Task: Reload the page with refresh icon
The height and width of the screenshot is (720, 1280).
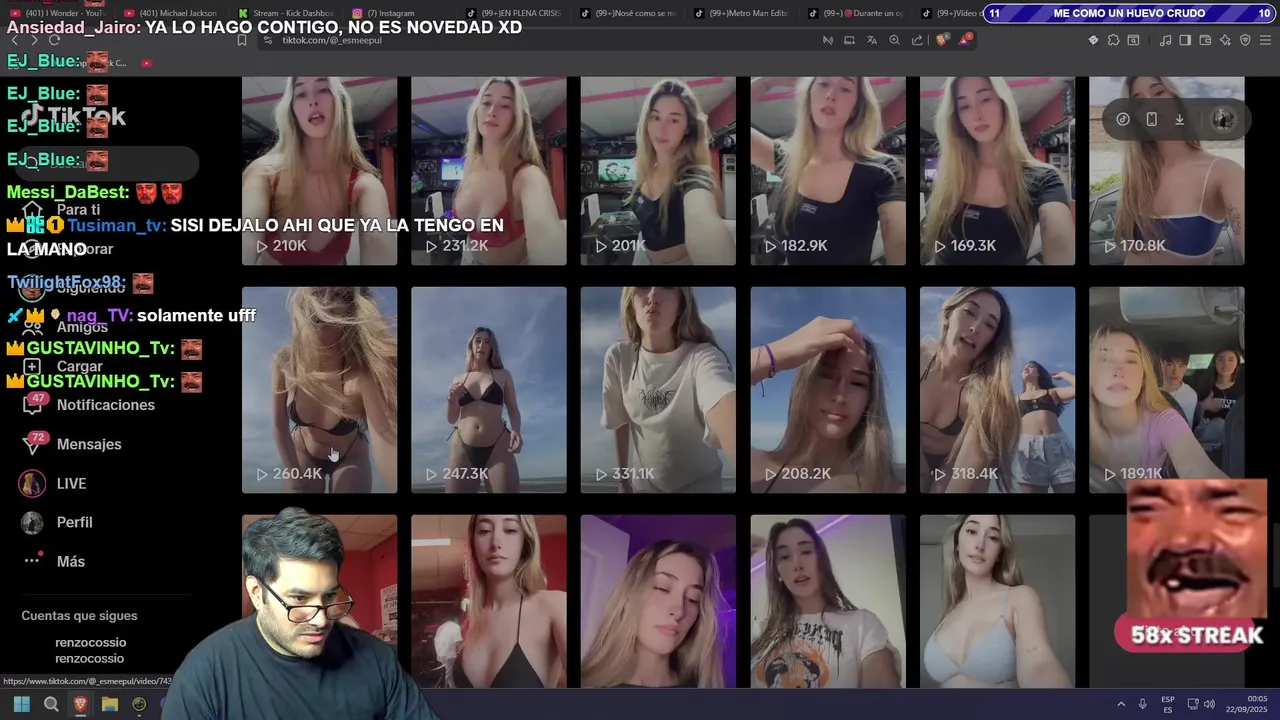Action: pyautogui.click(x=54, y=40)
